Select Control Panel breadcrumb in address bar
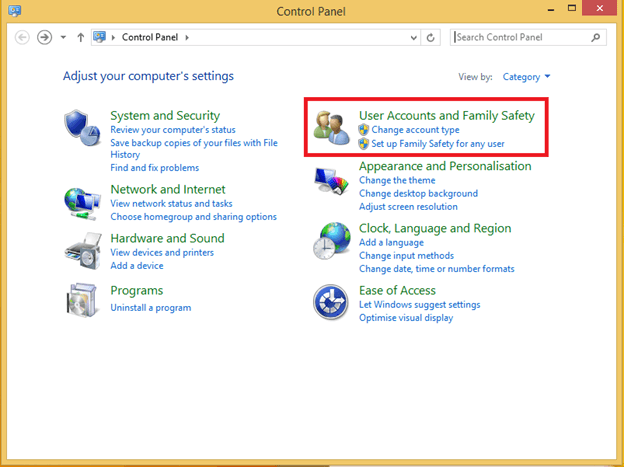 150,37
